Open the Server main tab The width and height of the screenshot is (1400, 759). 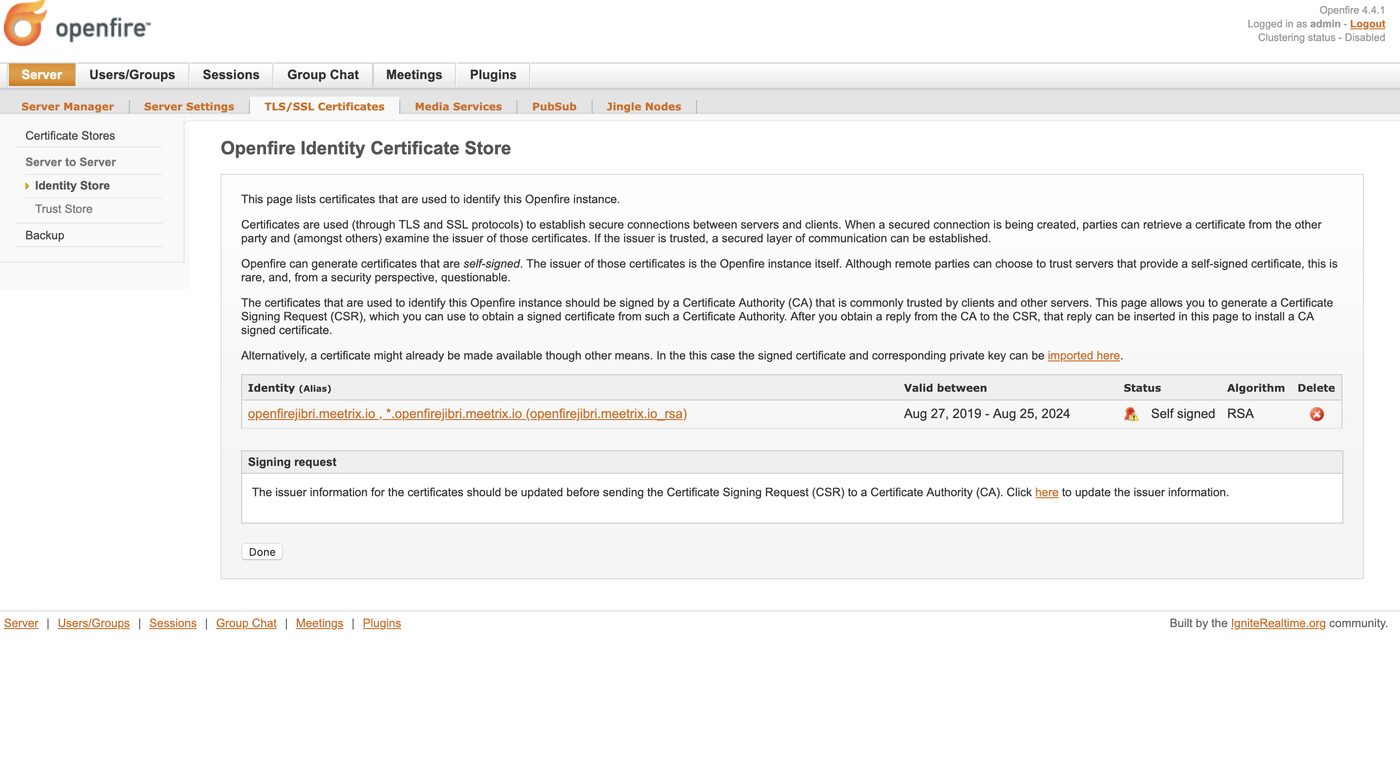click(42, 75)
